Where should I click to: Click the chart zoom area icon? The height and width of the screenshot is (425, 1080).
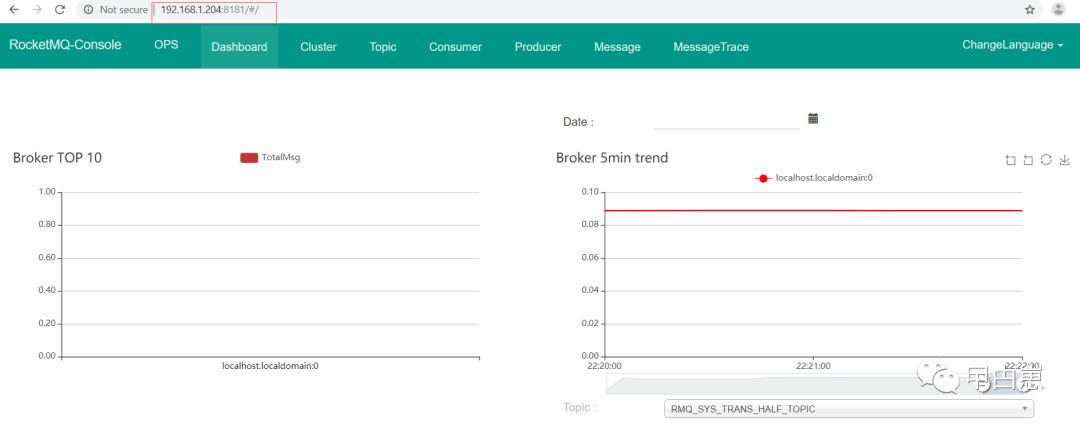coord(1011,160)
